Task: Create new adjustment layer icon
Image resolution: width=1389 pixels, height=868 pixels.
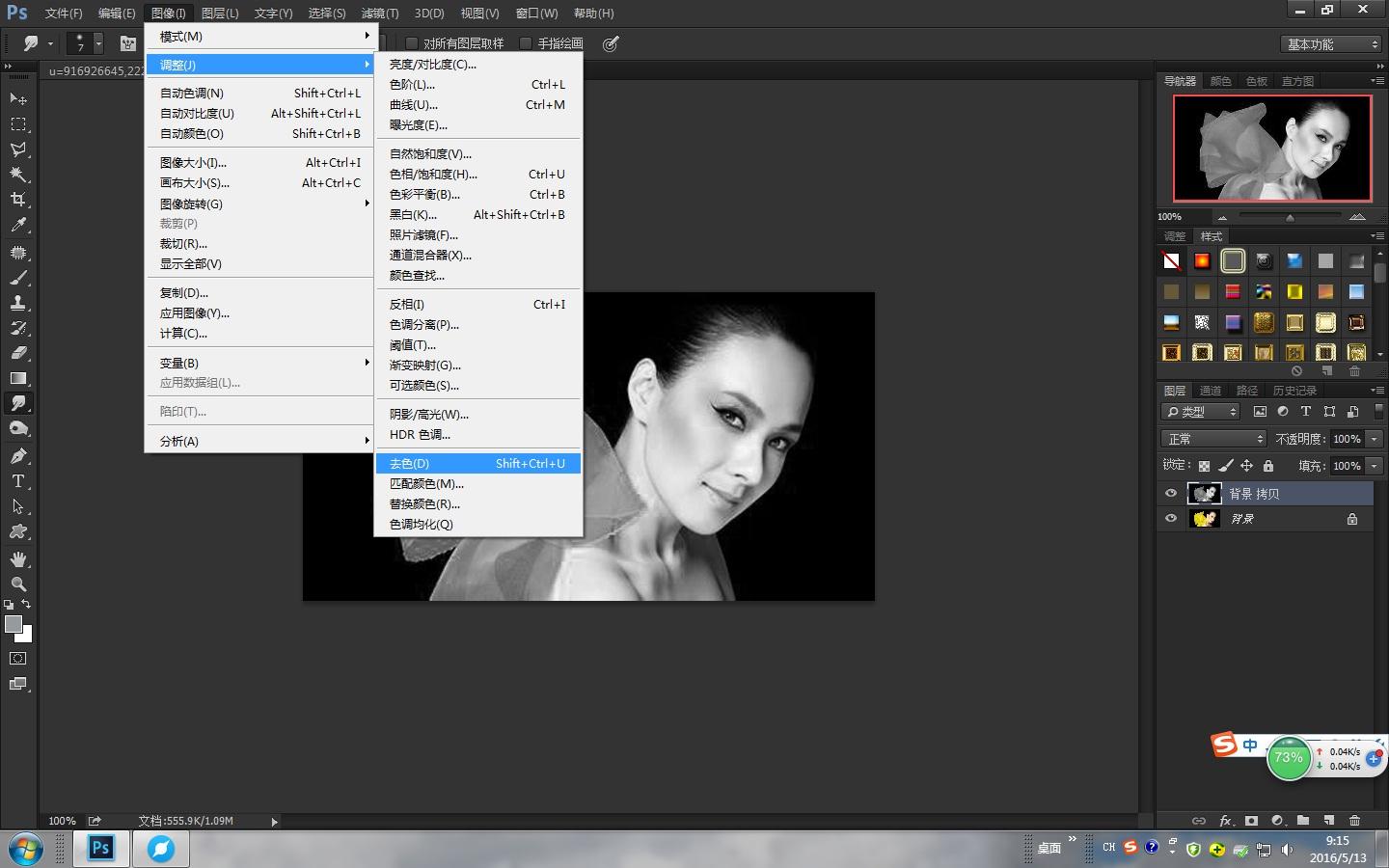Action: [x=1277, y=821]
